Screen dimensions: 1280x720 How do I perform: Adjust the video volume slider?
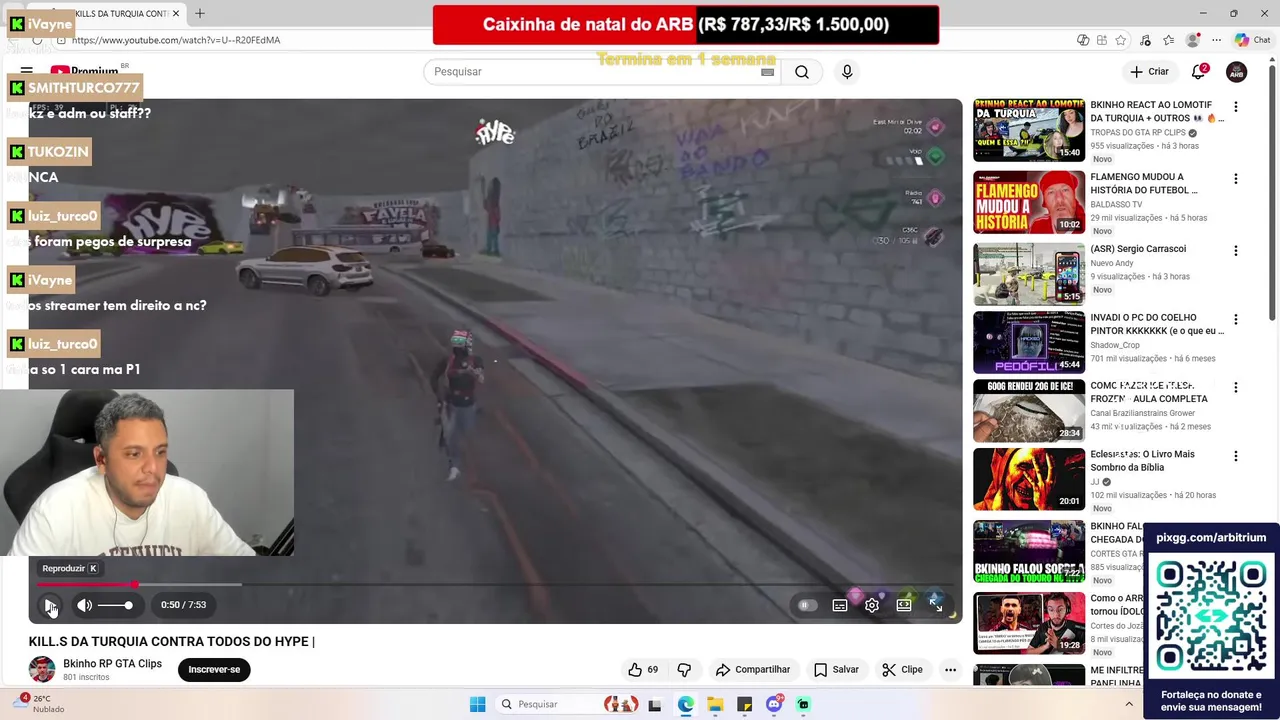click(115, 605)
